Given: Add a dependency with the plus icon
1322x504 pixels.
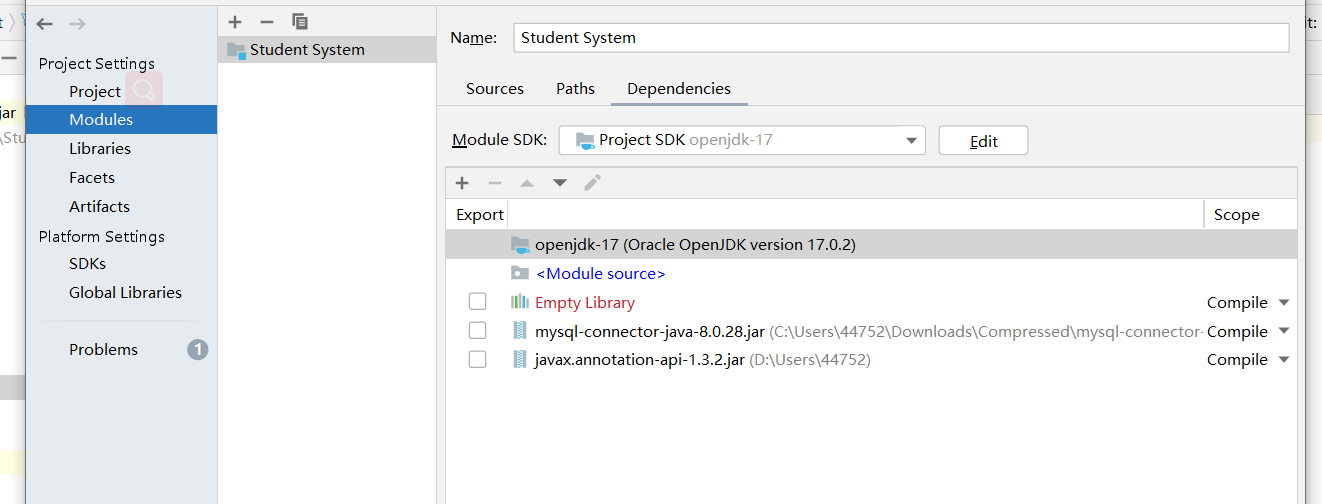Looking at the screenshot, I should click(462, 183).
